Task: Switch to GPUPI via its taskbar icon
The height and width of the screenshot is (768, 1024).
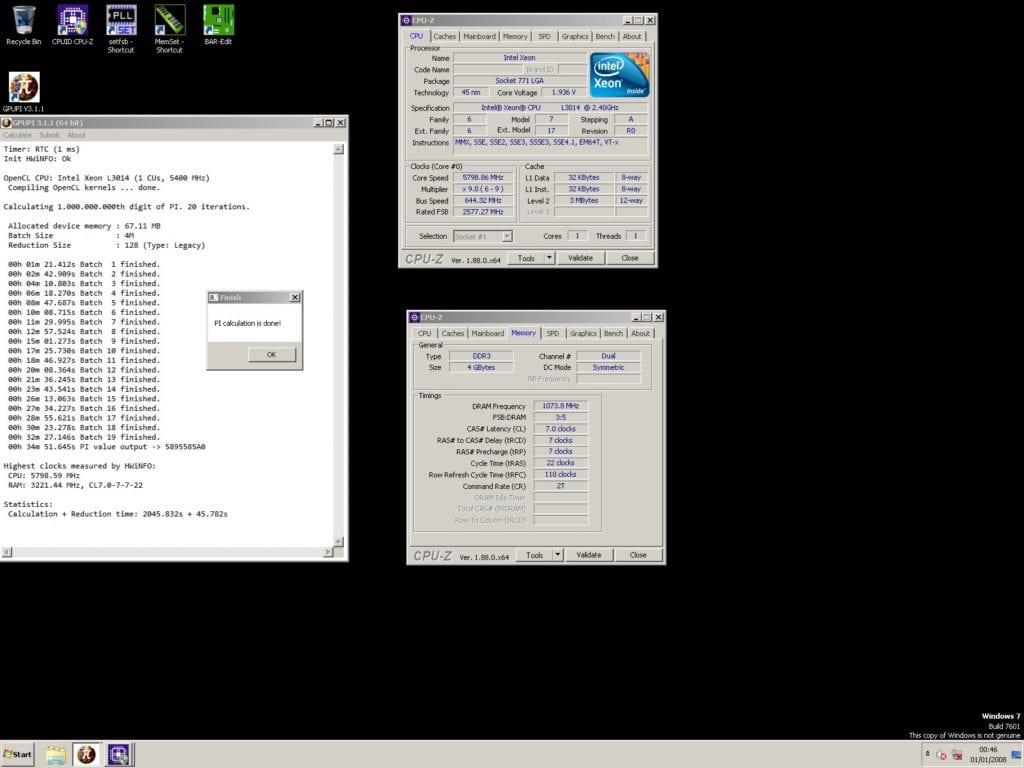Action: pos(86,754)
